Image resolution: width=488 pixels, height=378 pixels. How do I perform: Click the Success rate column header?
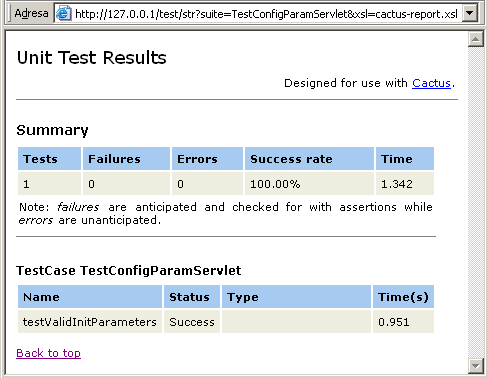tap(309, 159)
